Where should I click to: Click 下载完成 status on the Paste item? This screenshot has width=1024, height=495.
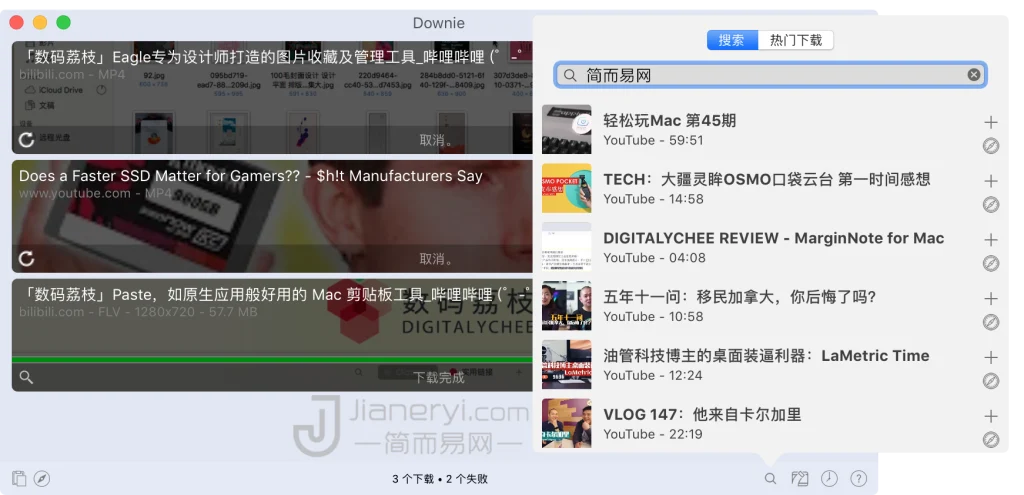pyautogui.click(x=439, y=377)
